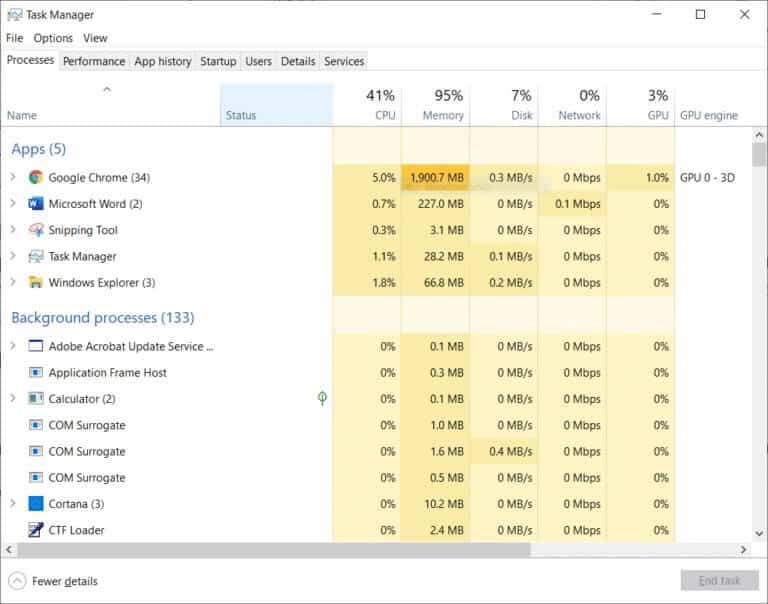Click the CTF Loader pen icon

click(x=35, y=530)
